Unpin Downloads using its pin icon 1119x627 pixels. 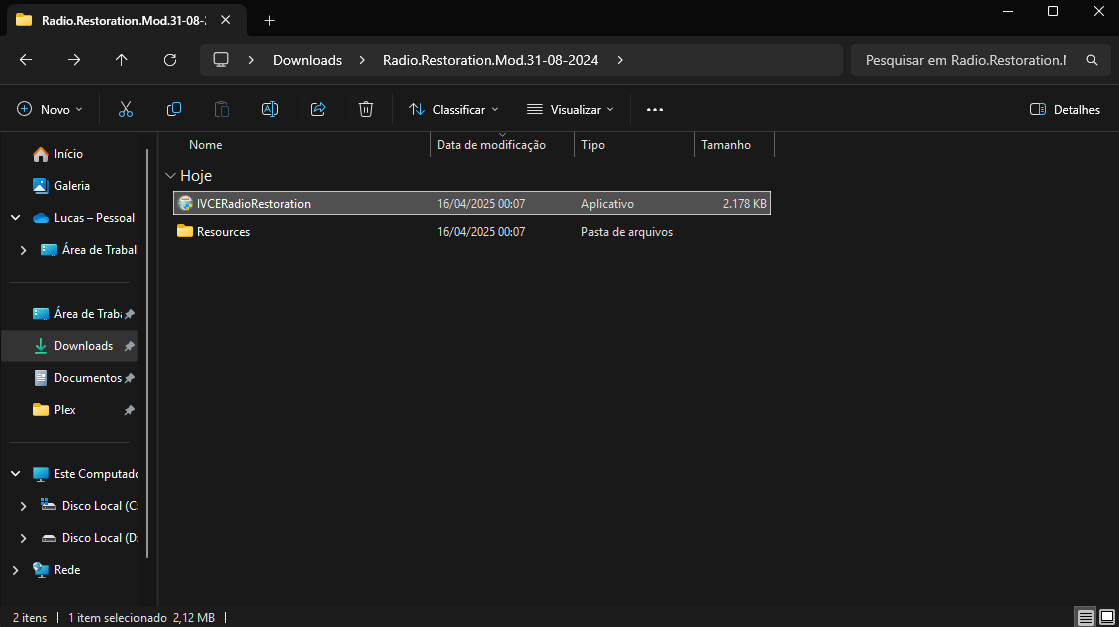(129, 346)
